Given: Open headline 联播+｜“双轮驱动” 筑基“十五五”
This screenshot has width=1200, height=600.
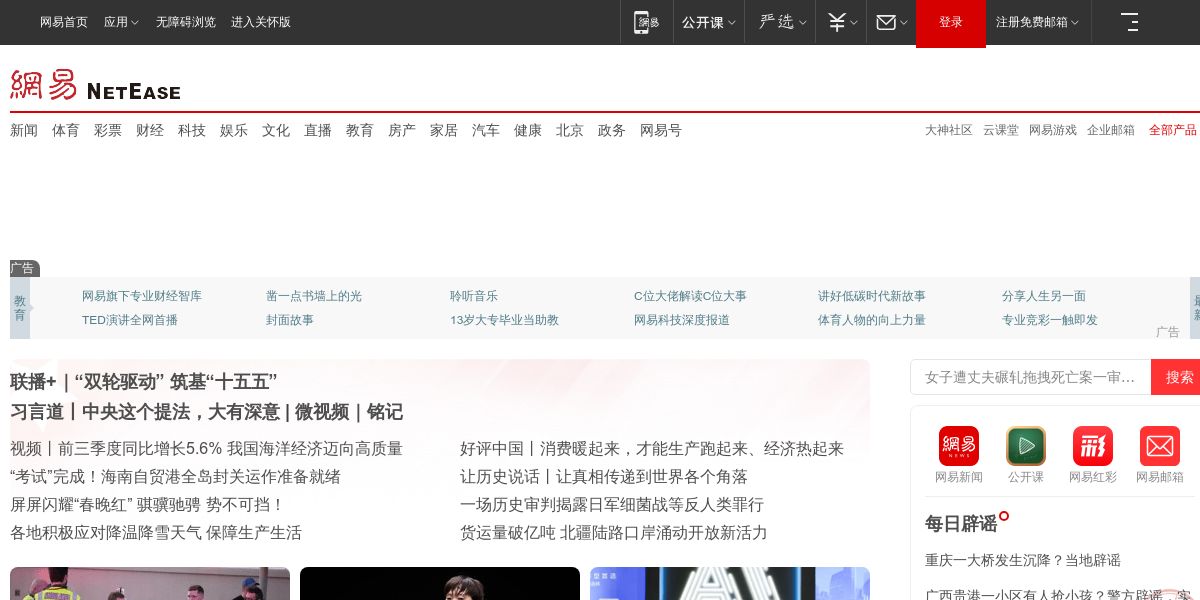Looking at the screenshot, I should pos(143,382).
